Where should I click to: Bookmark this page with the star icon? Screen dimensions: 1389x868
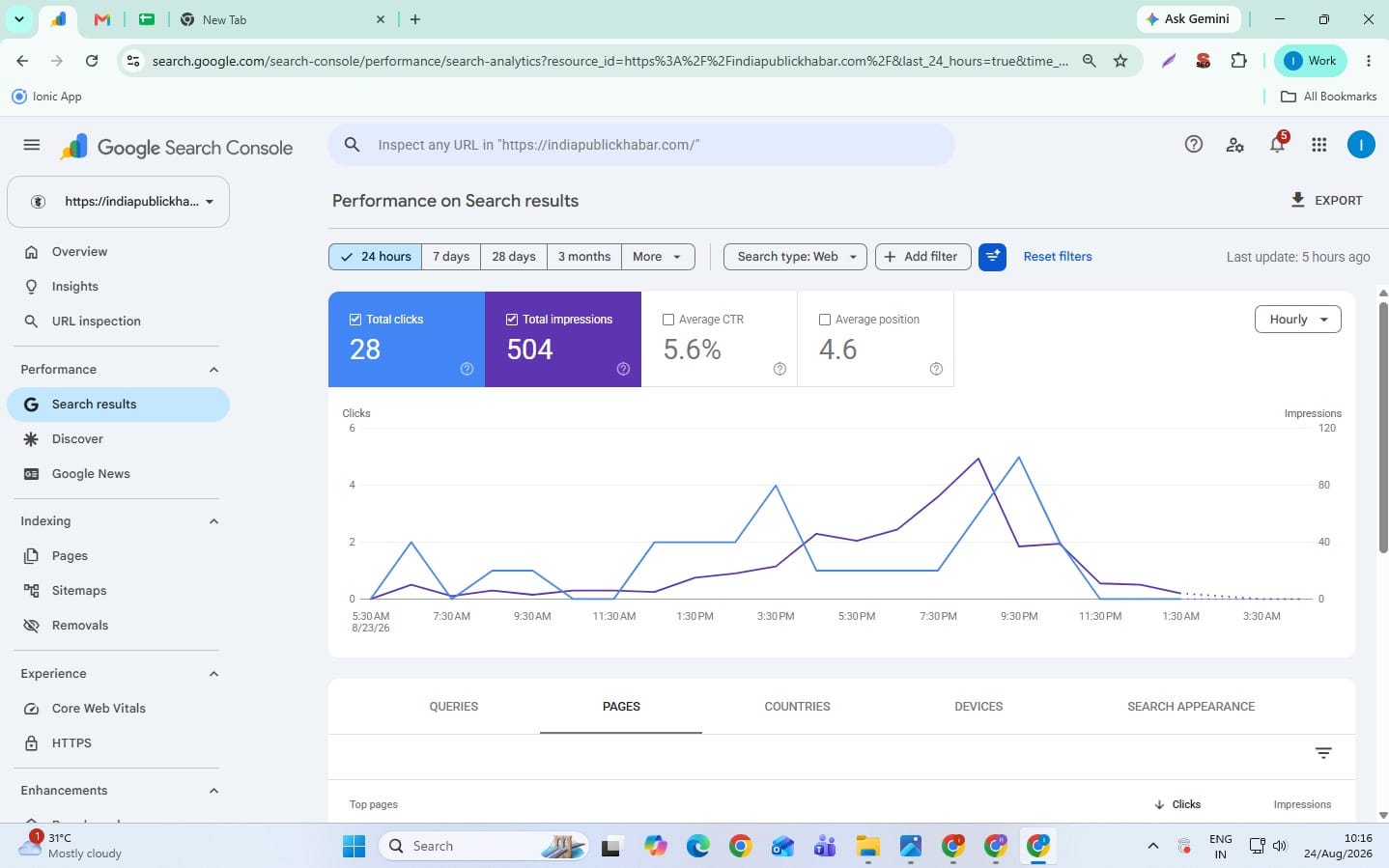pyautogui.click(x=1120, y=61)
